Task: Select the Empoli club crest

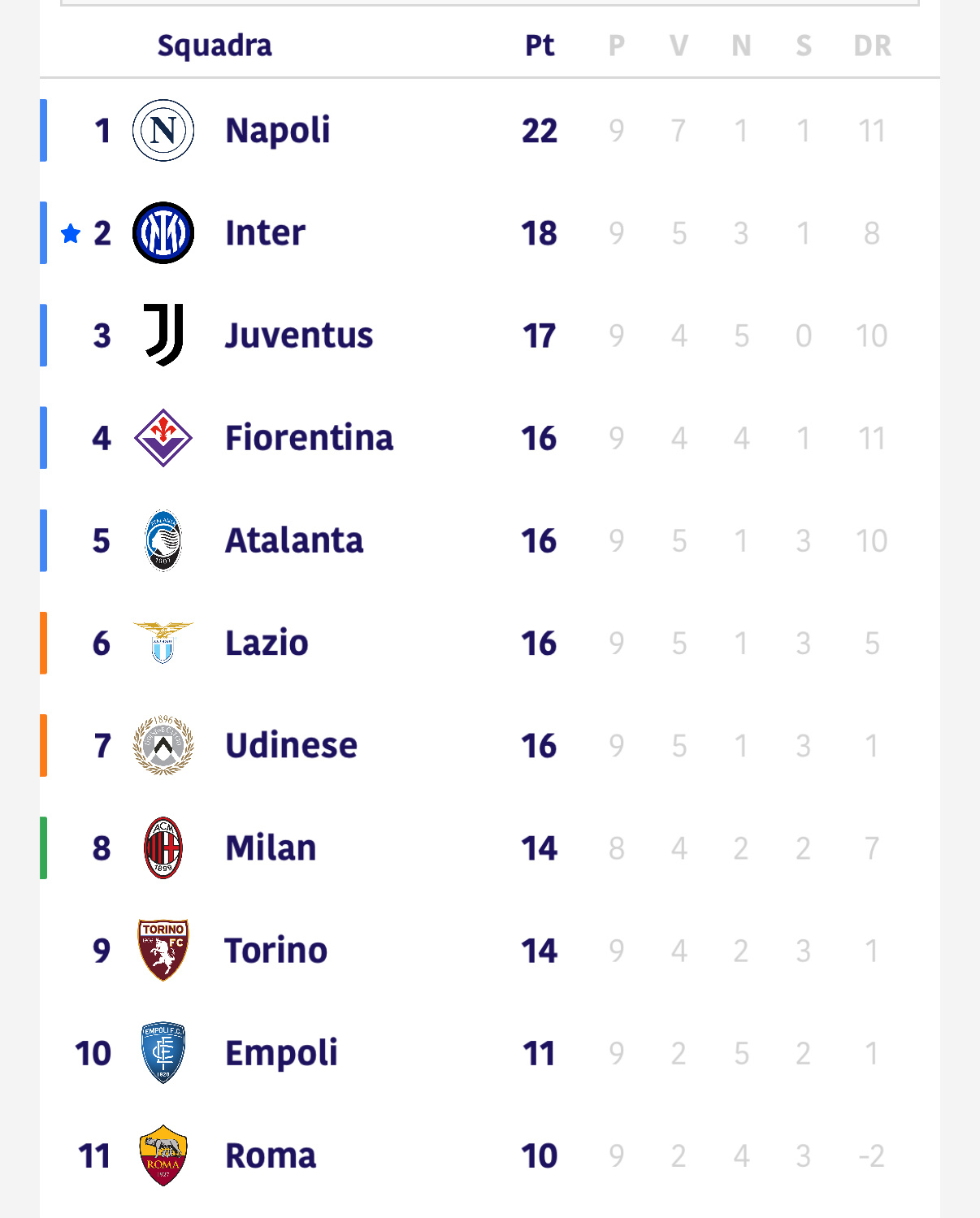Action: tap(163, 1053)
